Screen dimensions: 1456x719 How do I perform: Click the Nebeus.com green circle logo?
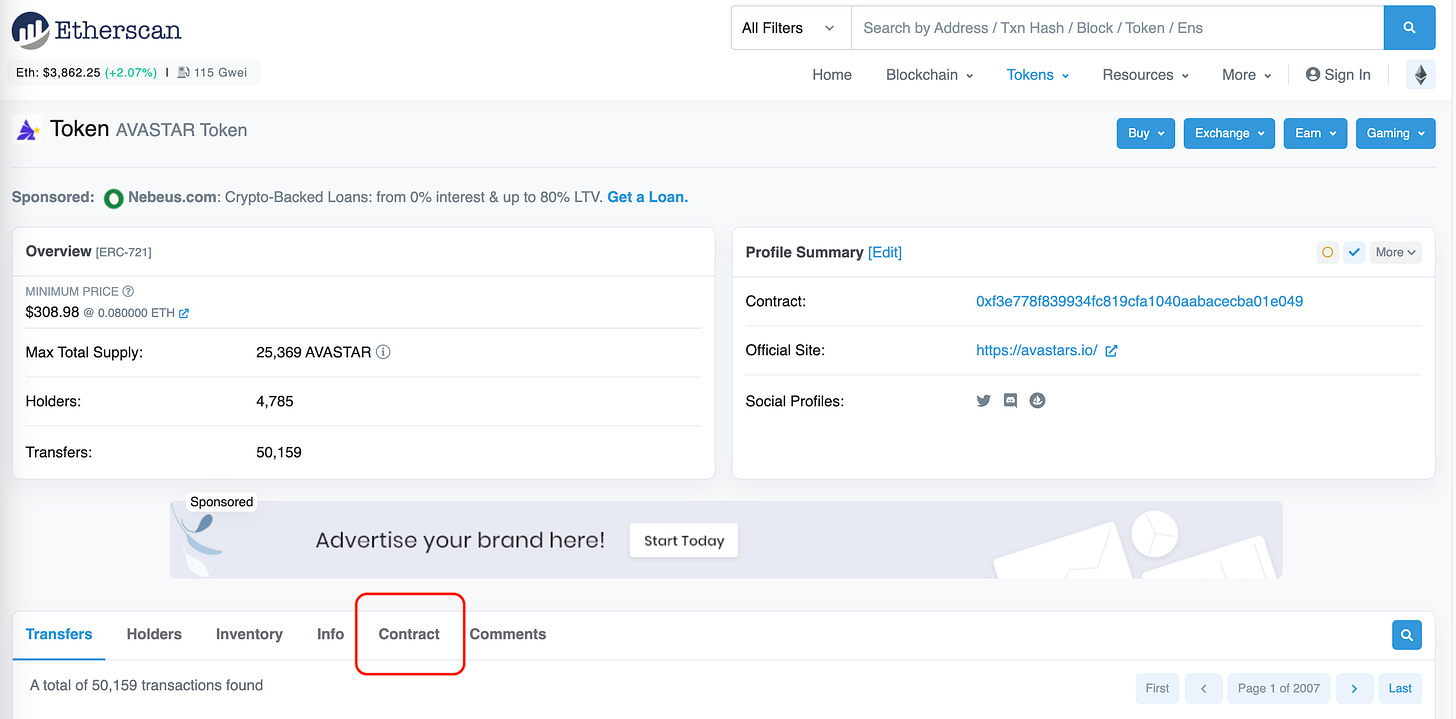[x=114, y=198]
